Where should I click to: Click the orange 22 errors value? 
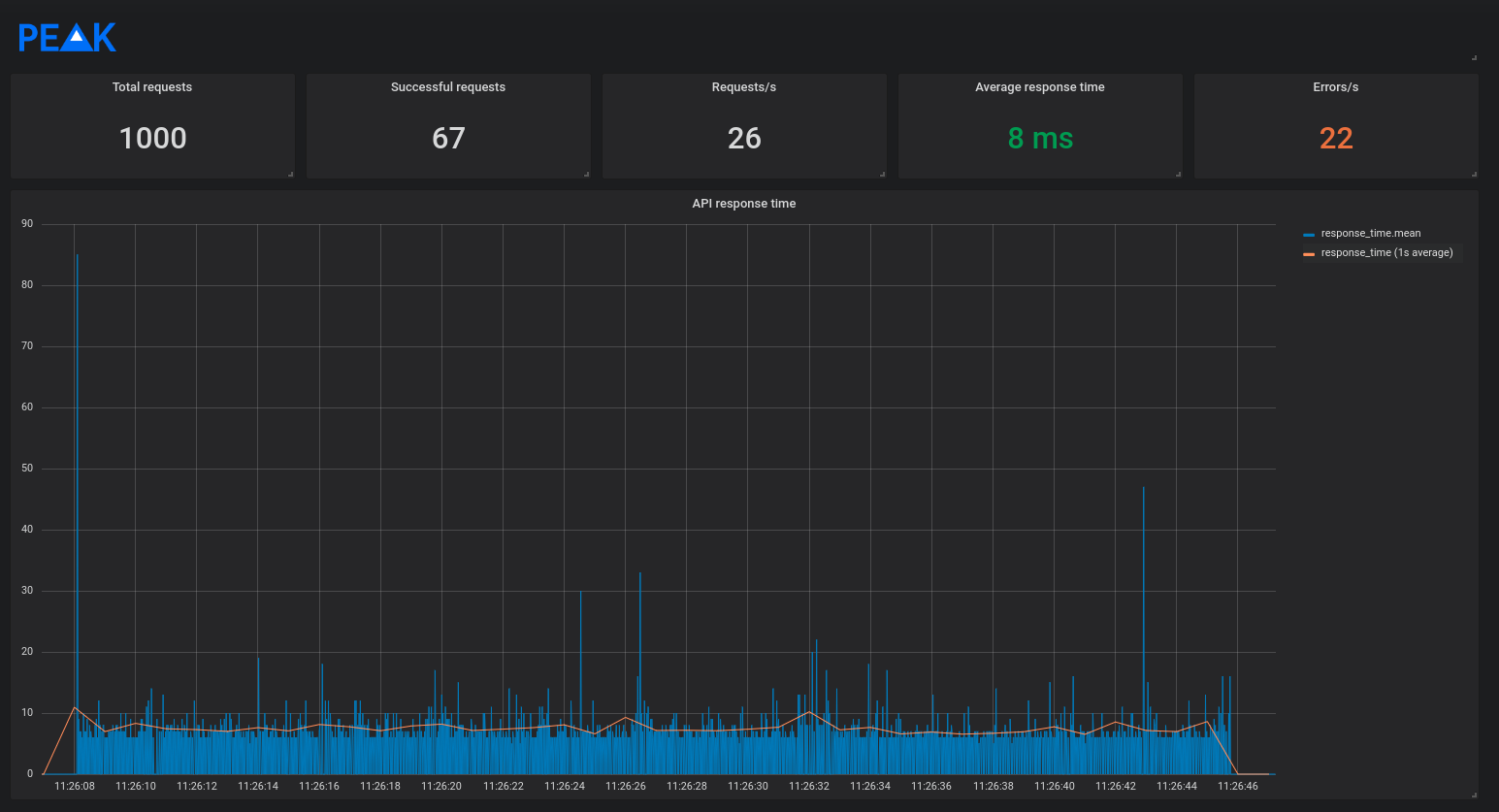[x=1336, y=139]
